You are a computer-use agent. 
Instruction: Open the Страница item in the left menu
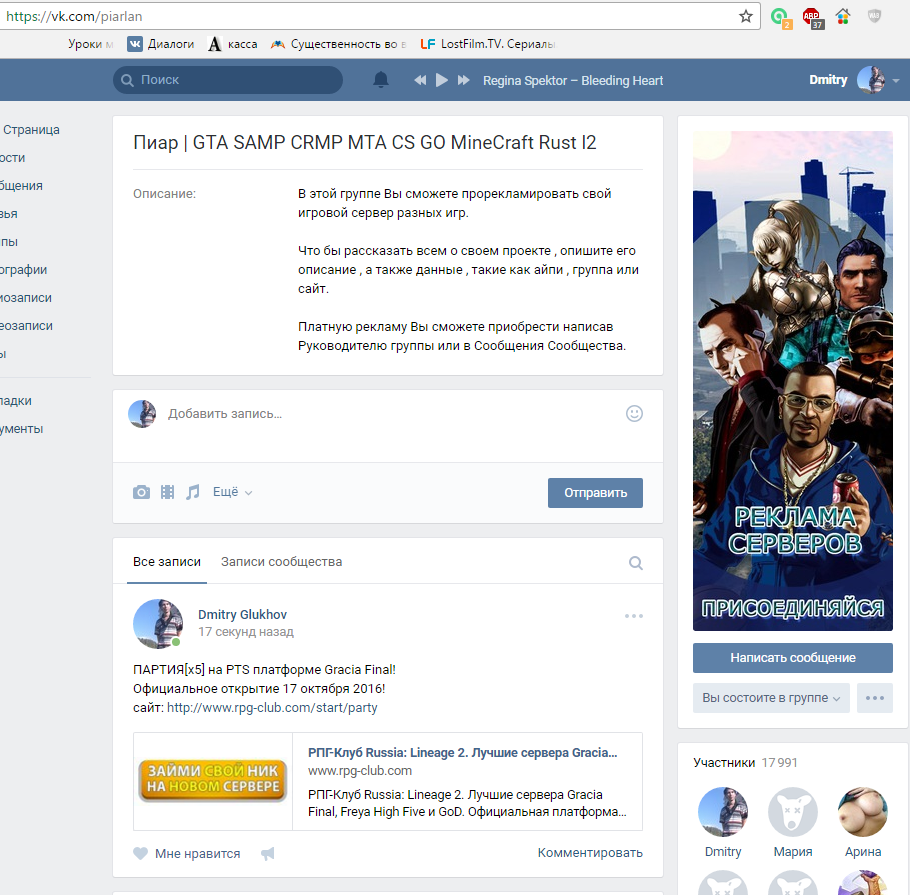(30, 129)
